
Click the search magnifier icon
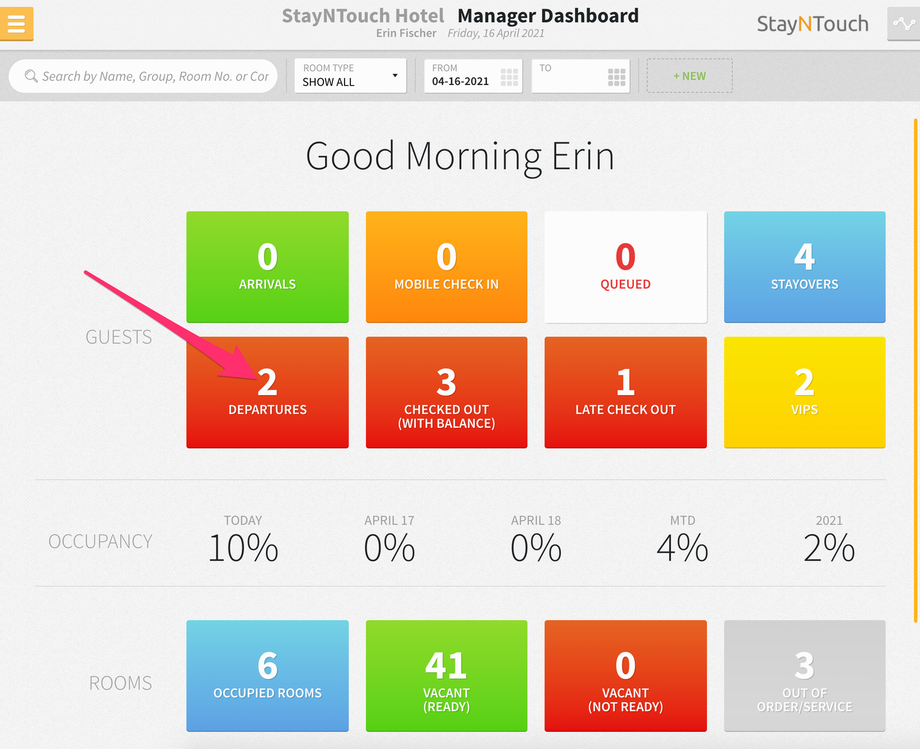[x=31, y=76]
